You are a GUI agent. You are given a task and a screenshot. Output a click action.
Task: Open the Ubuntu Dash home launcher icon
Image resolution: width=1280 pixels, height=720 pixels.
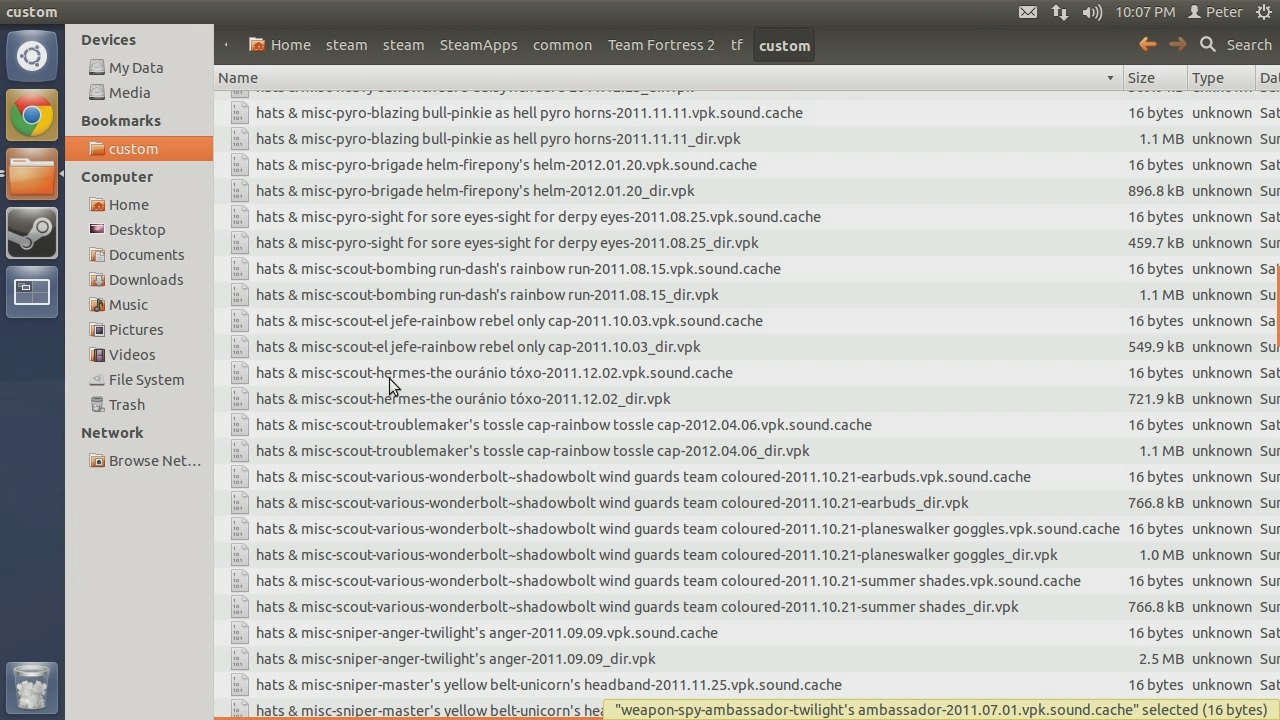click(32, 56)
